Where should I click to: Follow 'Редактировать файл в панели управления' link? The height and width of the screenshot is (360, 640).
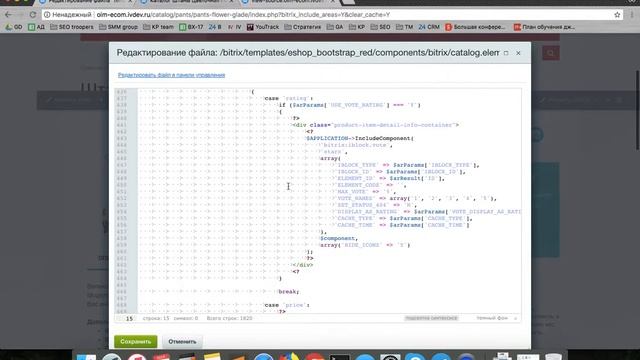[x=171, y=75]
